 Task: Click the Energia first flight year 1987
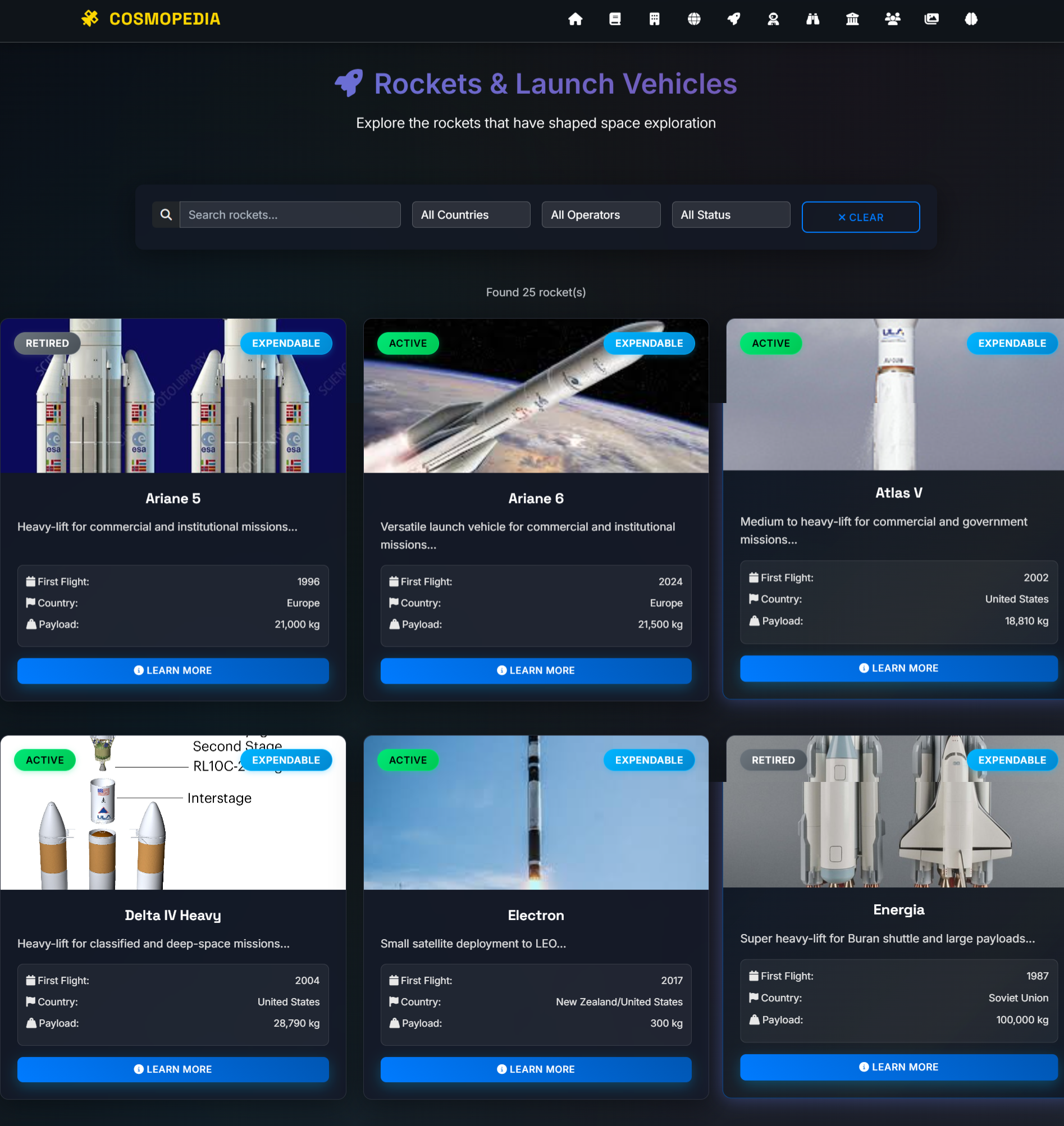click(1037, 976)
